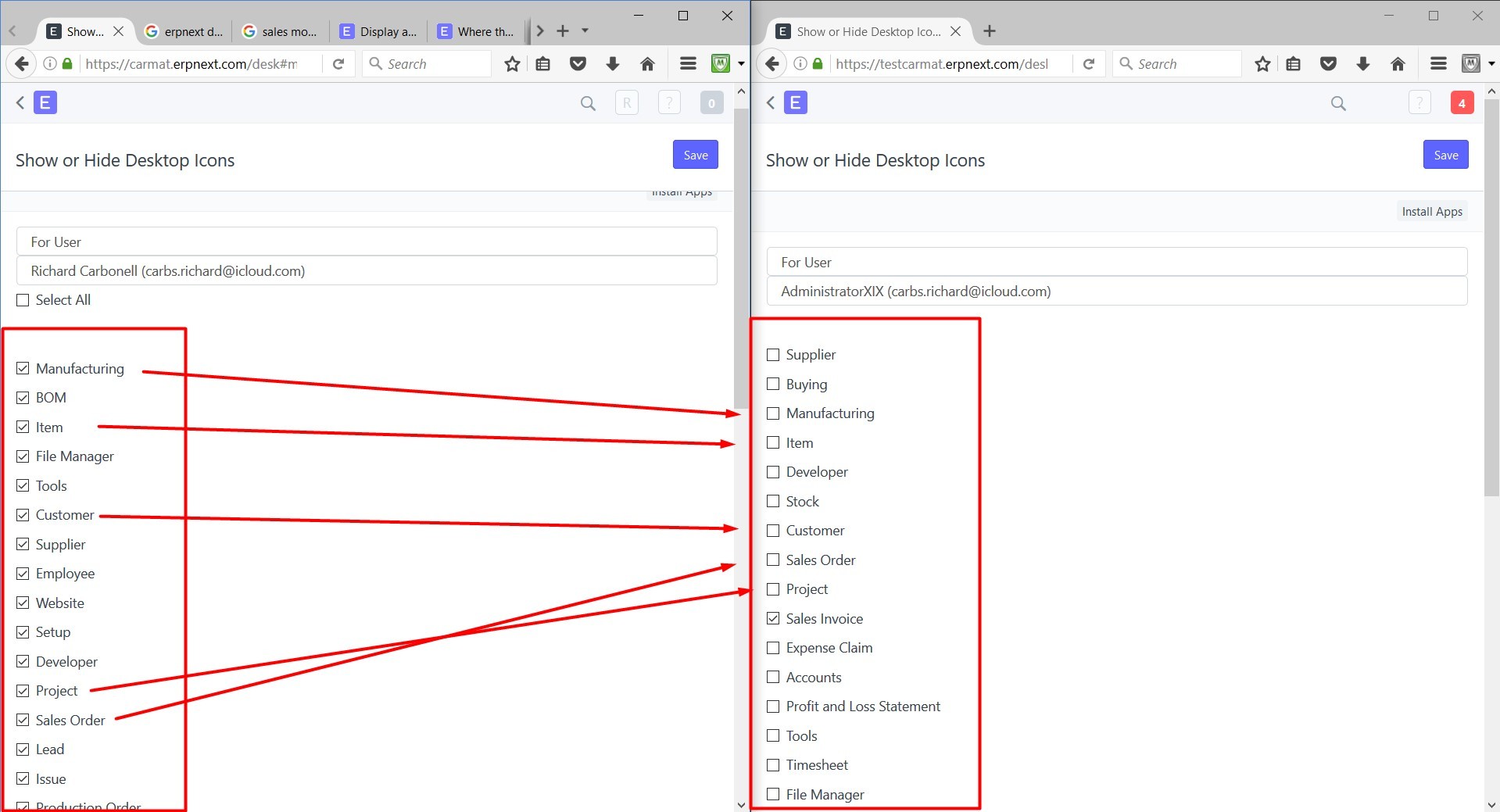Viewport: 1500px width, 812px height.
Task: Check Timesheet checkbox in right window
Action: point(773,765)
